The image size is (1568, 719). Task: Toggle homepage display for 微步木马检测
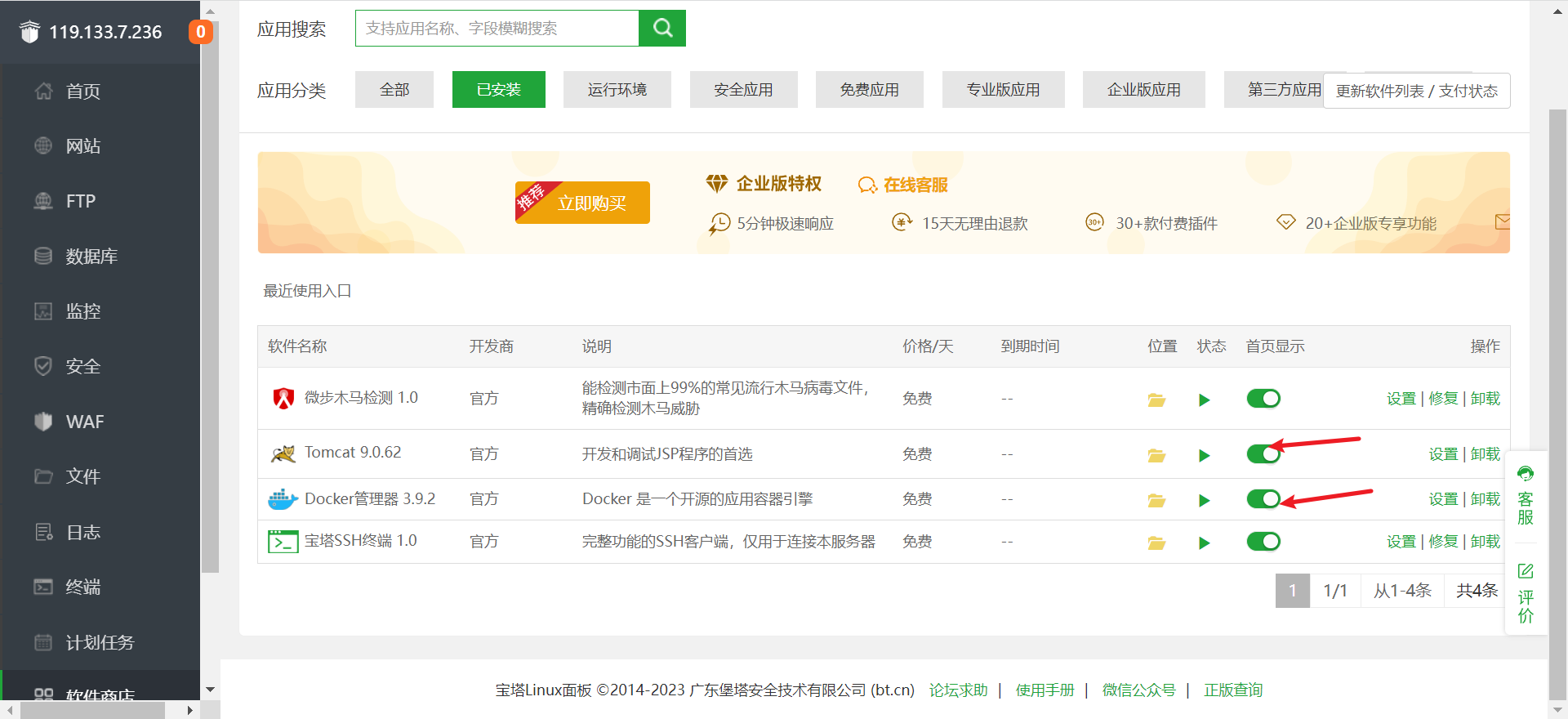point(1263,399)
